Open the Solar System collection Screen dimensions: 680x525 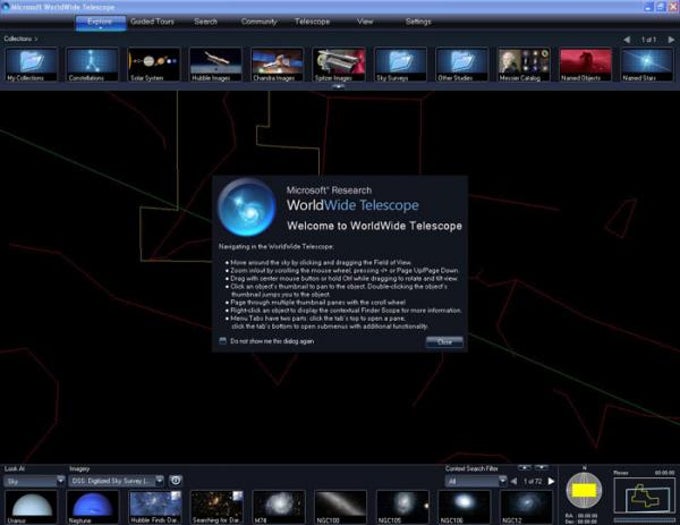tap(154, 65)
